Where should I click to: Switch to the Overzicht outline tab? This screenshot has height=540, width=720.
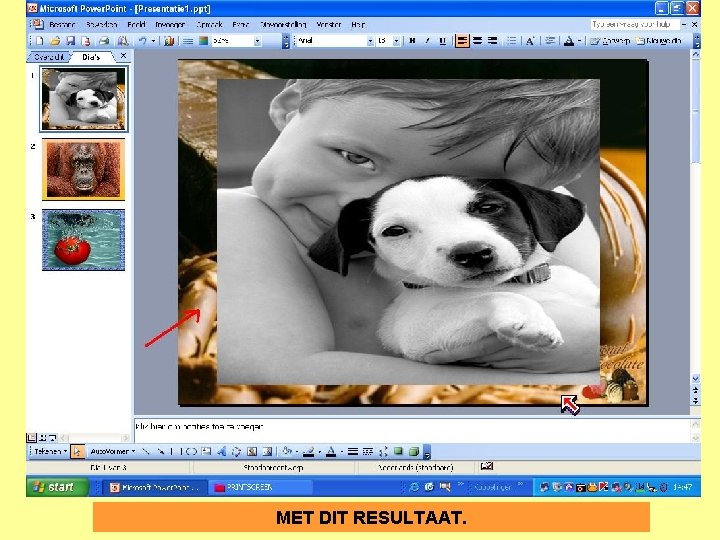coord(49,57)
